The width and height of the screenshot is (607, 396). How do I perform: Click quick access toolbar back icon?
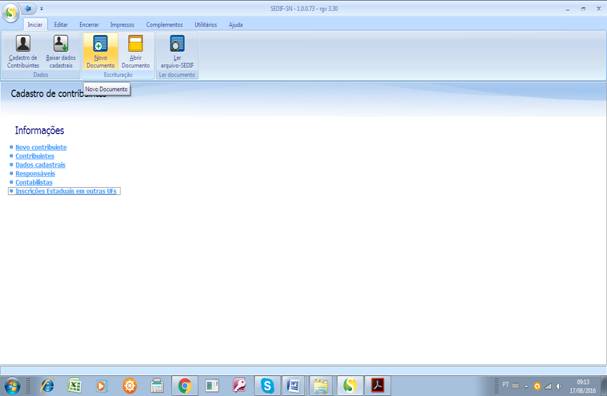(x=28, y=8)
